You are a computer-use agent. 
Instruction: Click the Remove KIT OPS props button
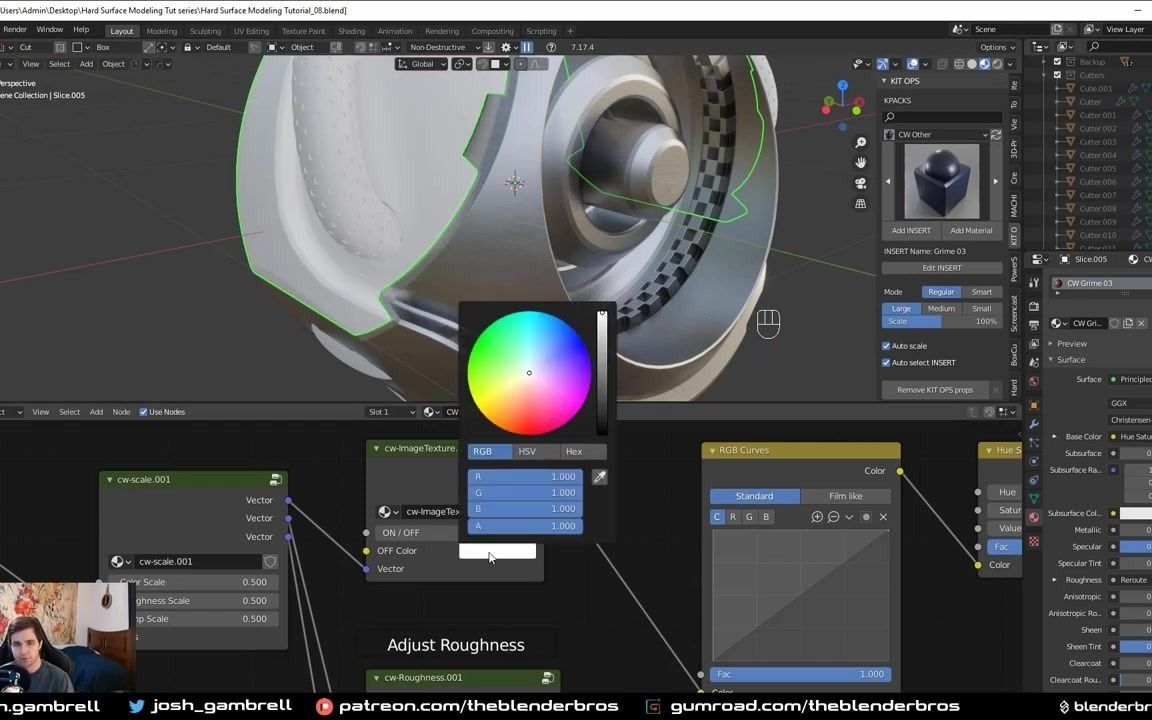[934, 389]
